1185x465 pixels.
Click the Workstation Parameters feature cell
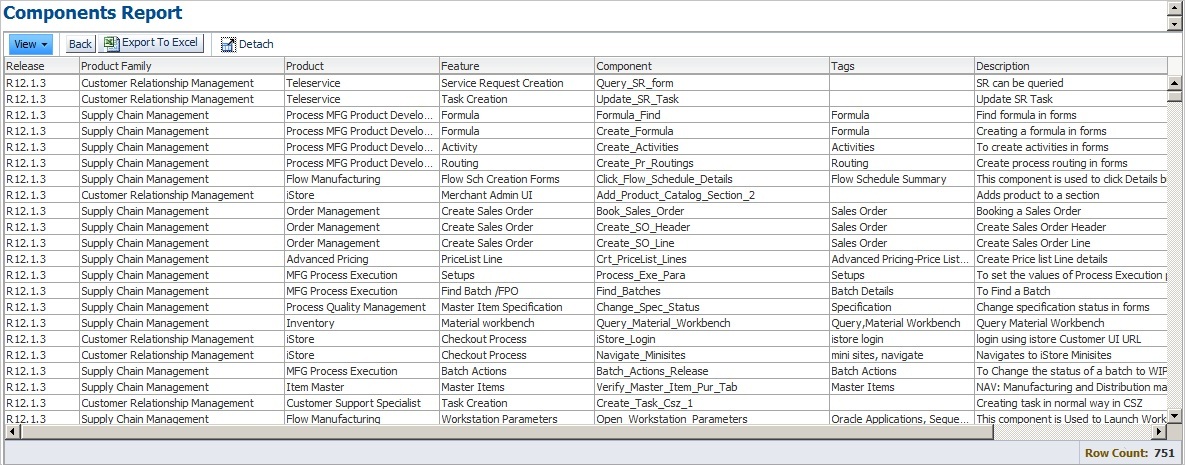pos(517,418)
